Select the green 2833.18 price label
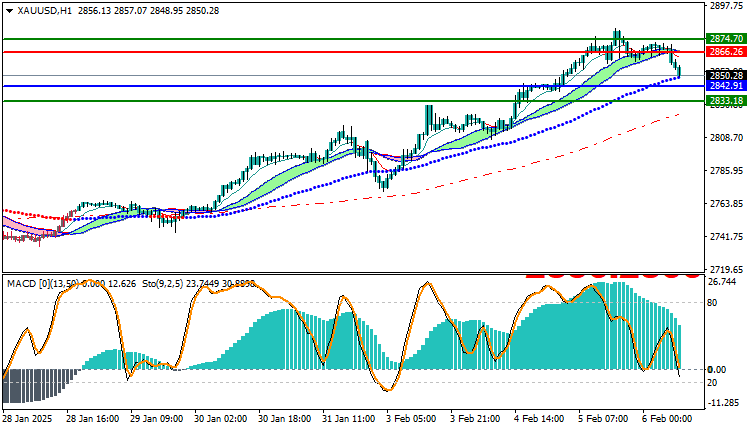Viewport: 750px width, 430px height. click(726, 101)
